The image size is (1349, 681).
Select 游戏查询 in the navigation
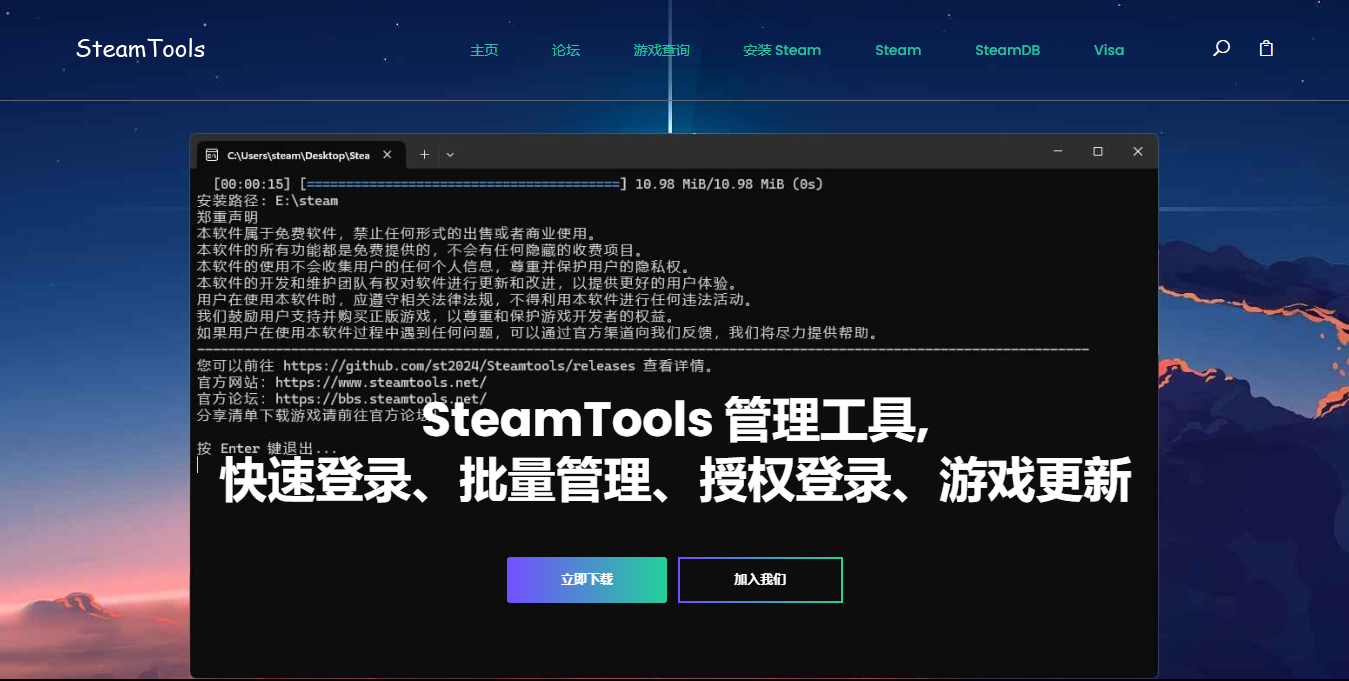click(661, 50)
